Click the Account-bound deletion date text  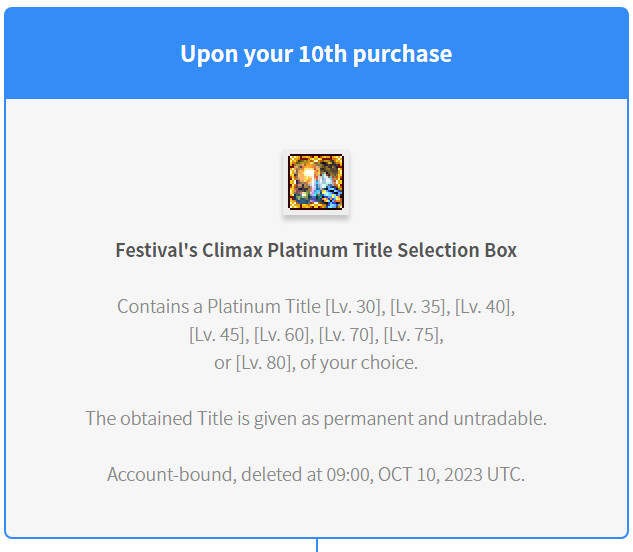pos(316,474)
